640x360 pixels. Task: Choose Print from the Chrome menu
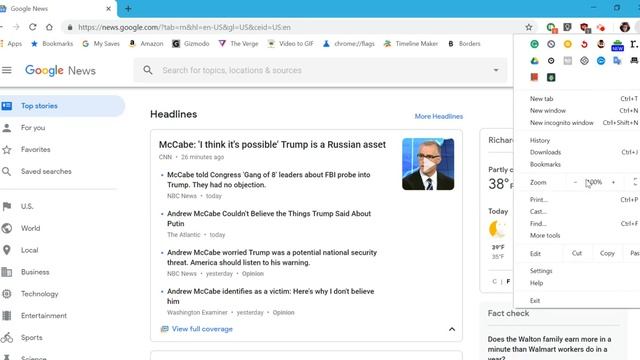pyautogui.click(x=538, y=200)
